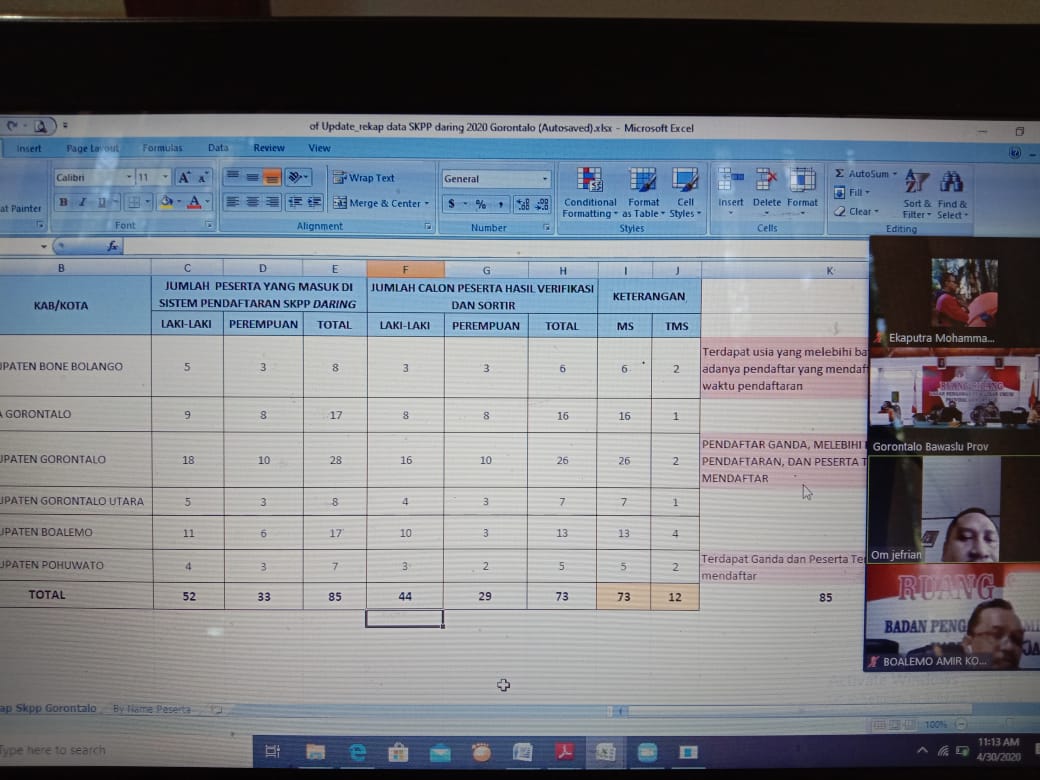Toggle Wrap Text for selected cells
This screenshot has width=1040, height=780.
364,178
